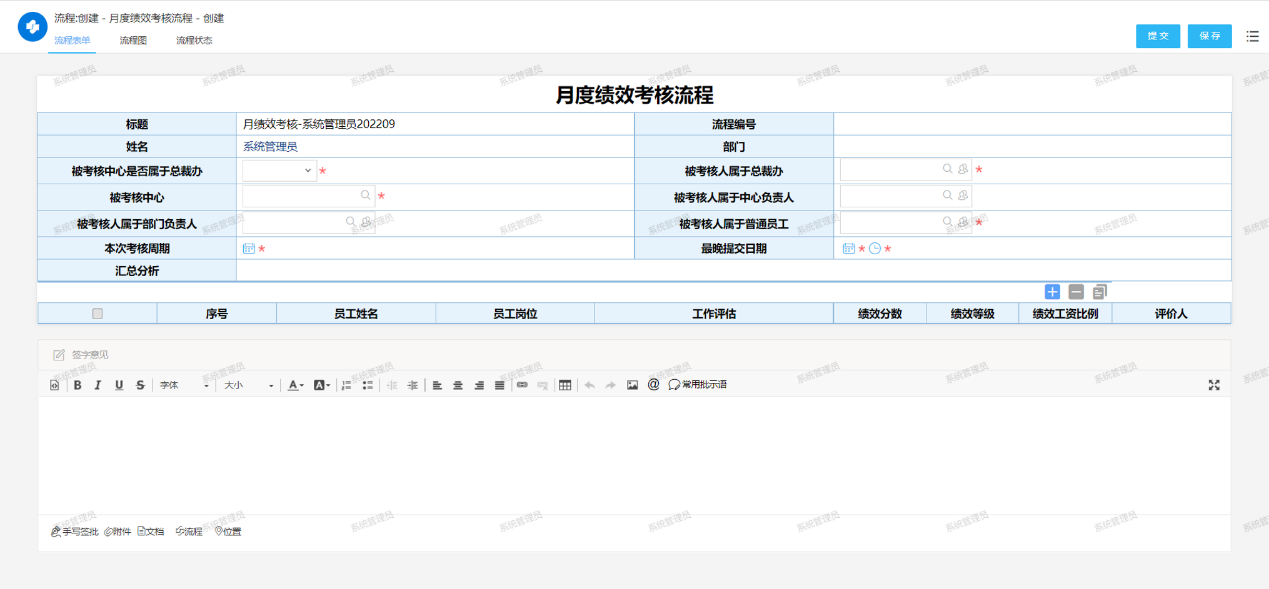Open the person picker for 被考核人属于中心负责人
Viewport: 1269px width, 589px height.
962,196
